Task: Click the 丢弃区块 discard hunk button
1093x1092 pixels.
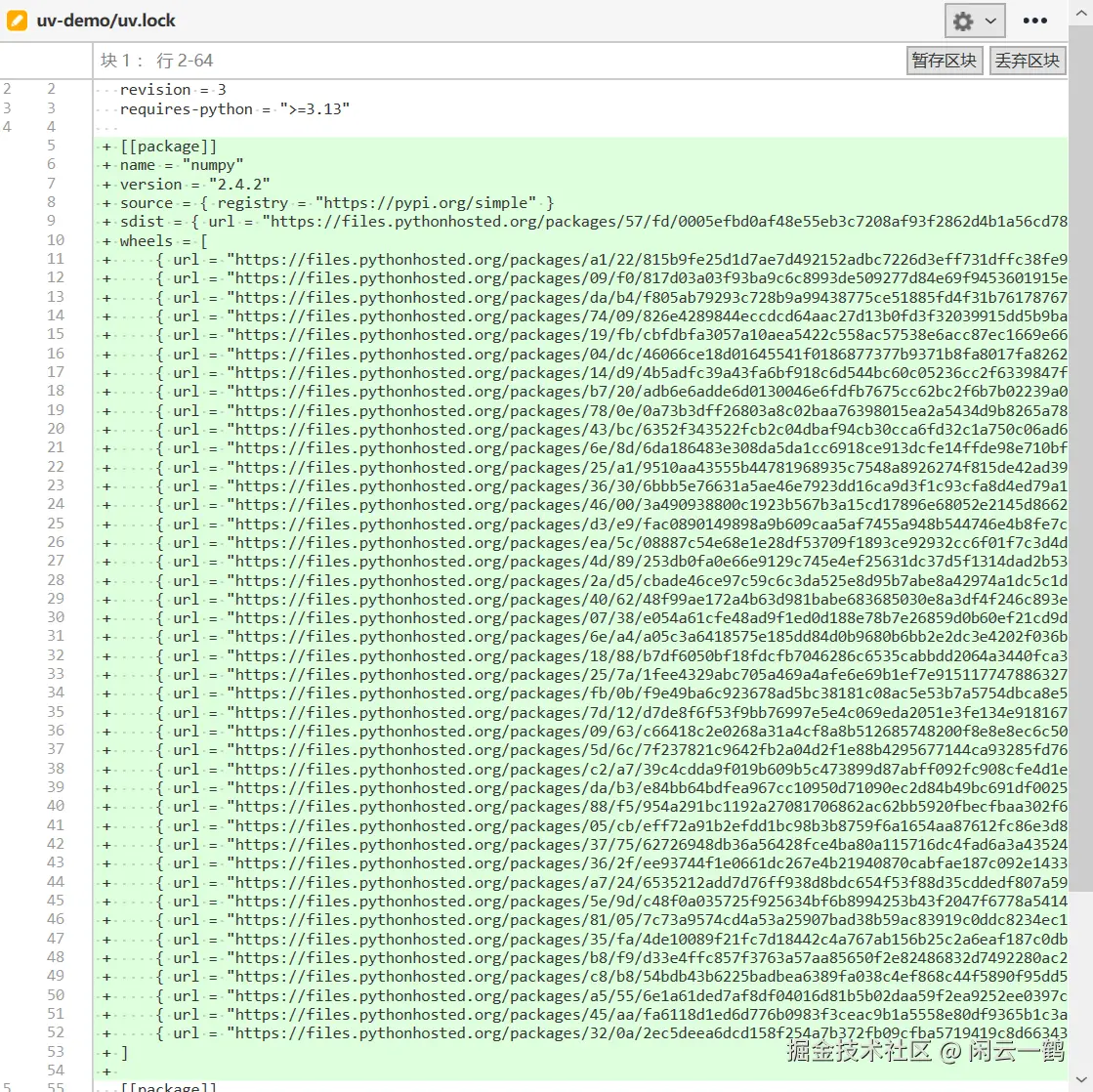Action: 1027,61
